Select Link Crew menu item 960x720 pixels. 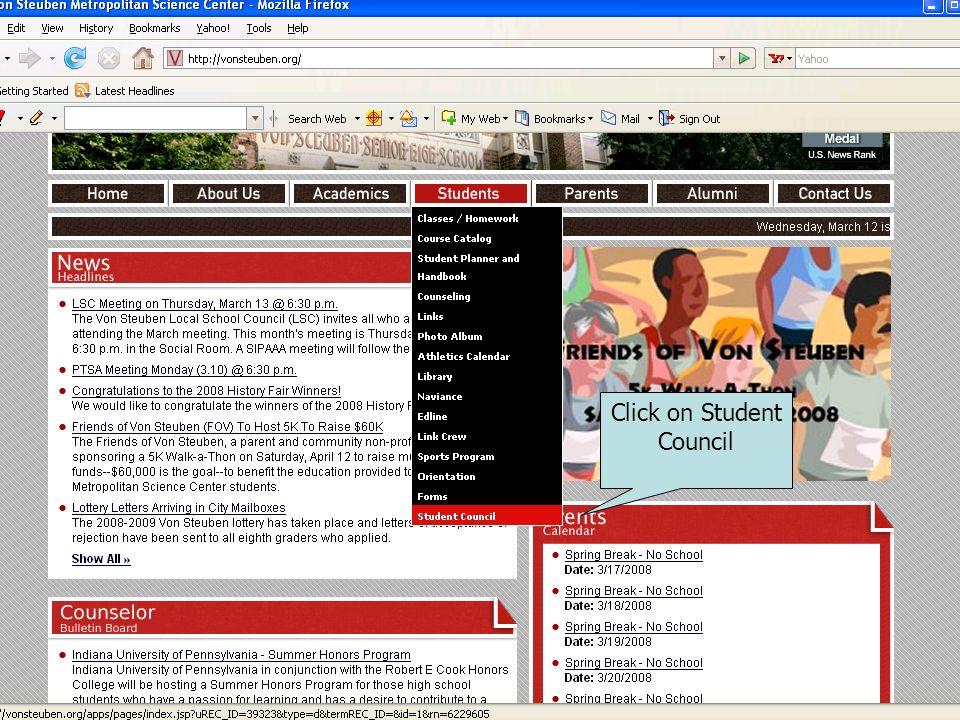[487, 437]
